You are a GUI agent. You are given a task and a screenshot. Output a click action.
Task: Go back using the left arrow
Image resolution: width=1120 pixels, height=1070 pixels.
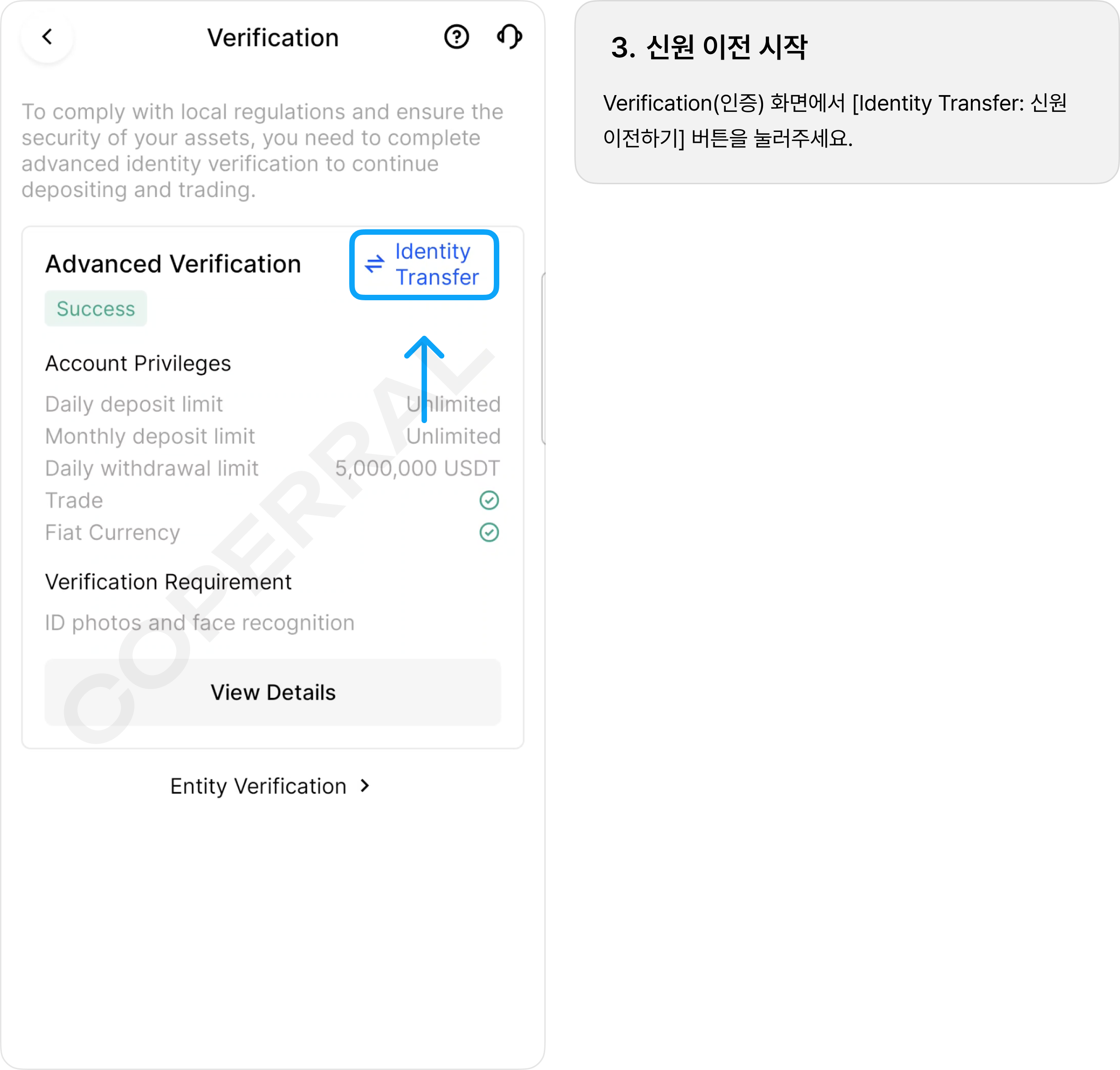(47, 37)
